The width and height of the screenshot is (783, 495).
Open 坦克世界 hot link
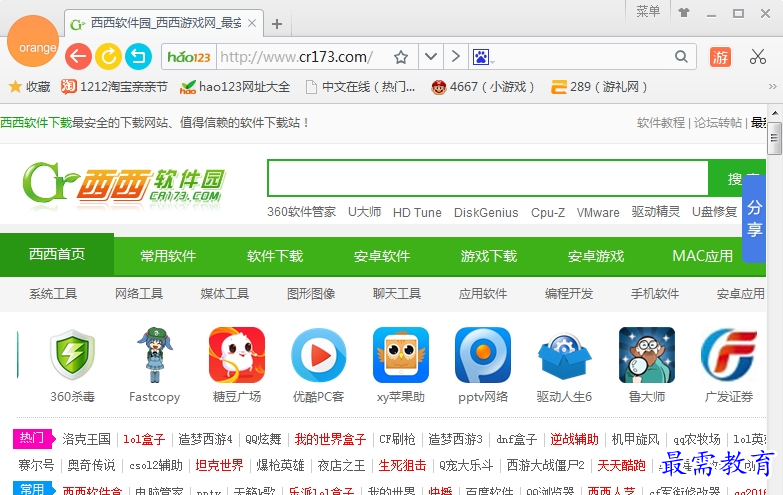coord(219,466)
